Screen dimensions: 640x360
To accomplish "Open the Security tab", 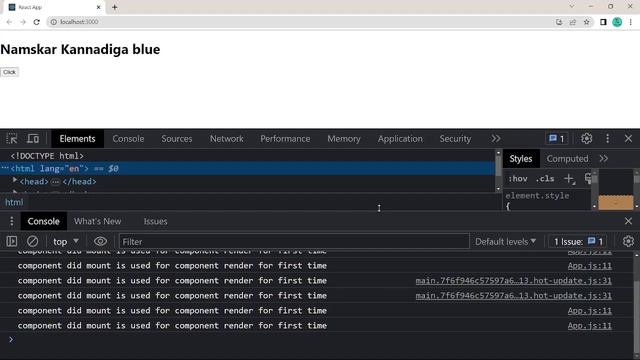I will click(x=455, y=139).
